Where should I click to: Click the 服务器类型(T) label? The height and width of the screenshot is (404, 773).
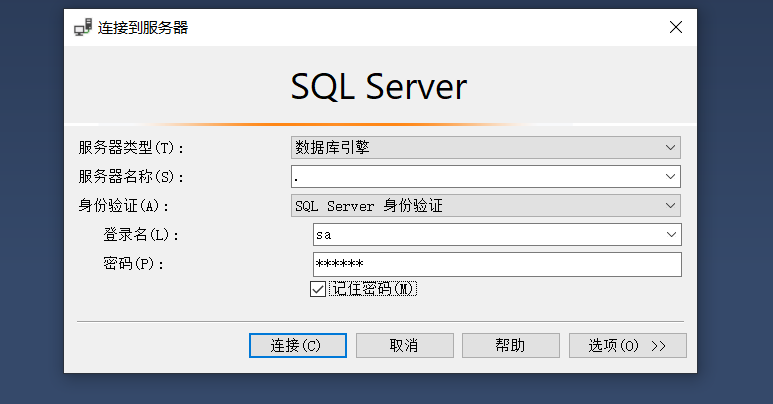point(131,147)
